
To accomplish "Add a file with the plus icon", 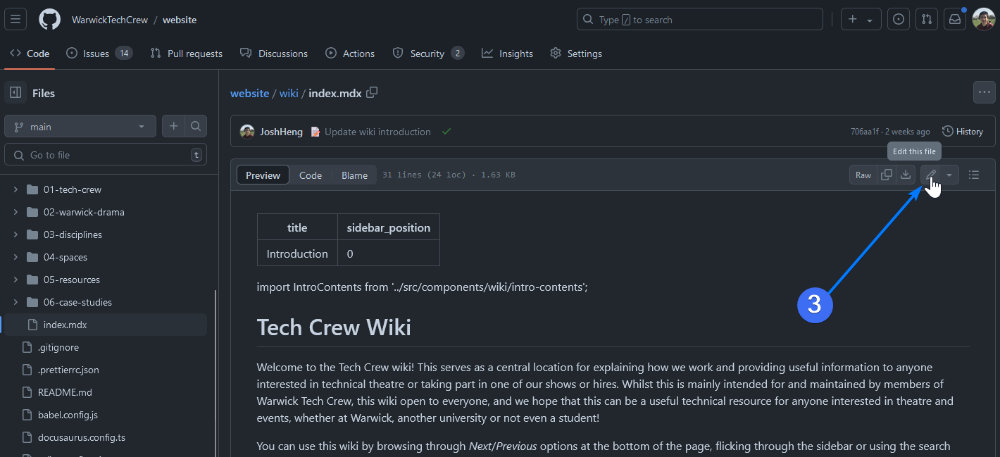I will 174,127.
